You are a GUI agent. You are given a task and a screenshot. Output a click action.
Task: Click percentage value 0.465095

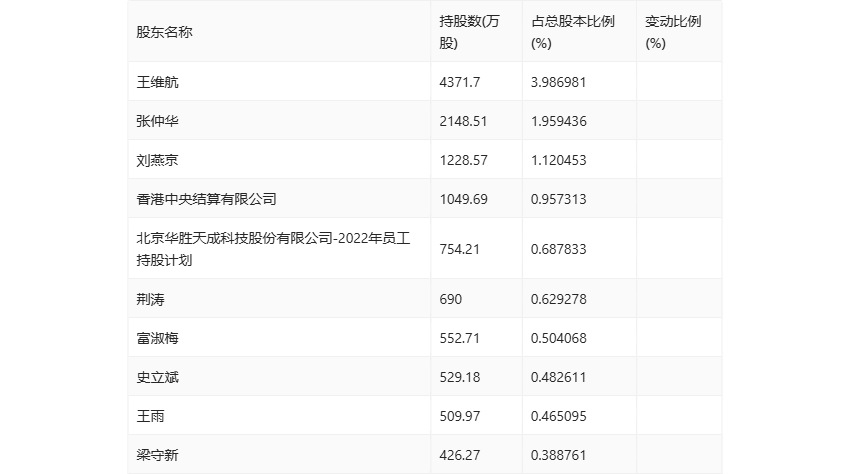coord(558,416)
